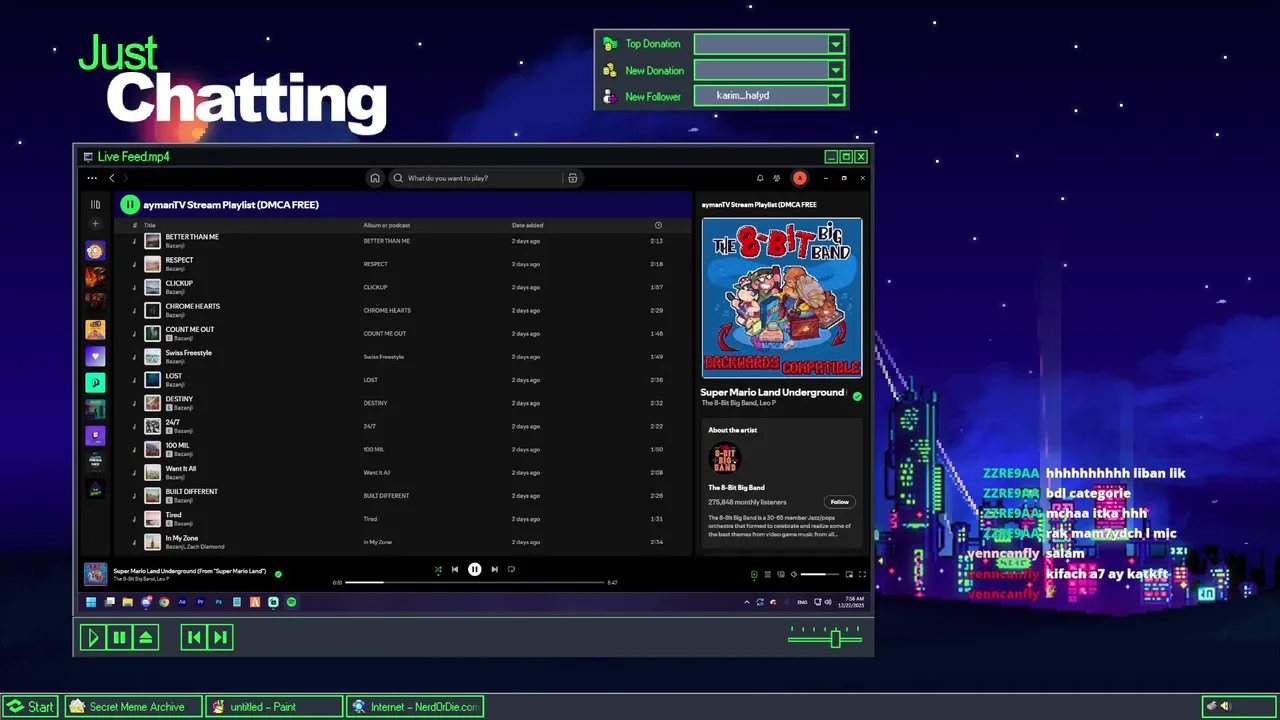Pause the playlist with green header button
Viewport: 1280px width, 720px height.
(130, 205)
